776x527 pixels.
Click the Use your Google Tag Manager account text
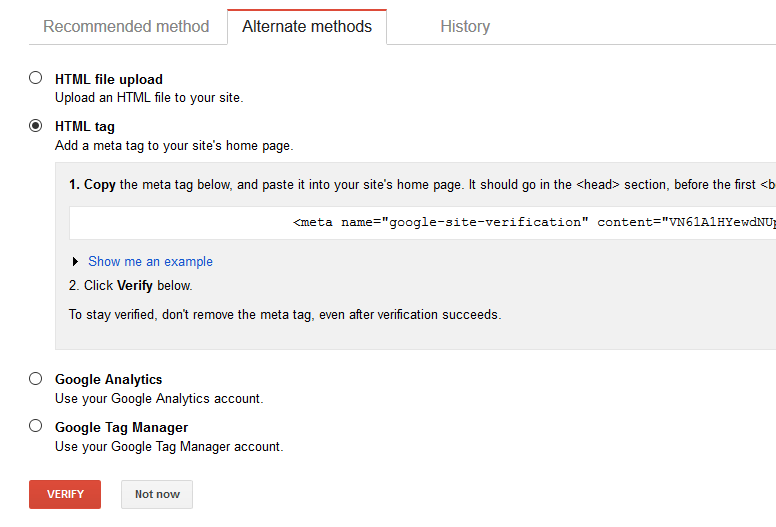pyautogui.click(x=169, y=447)
